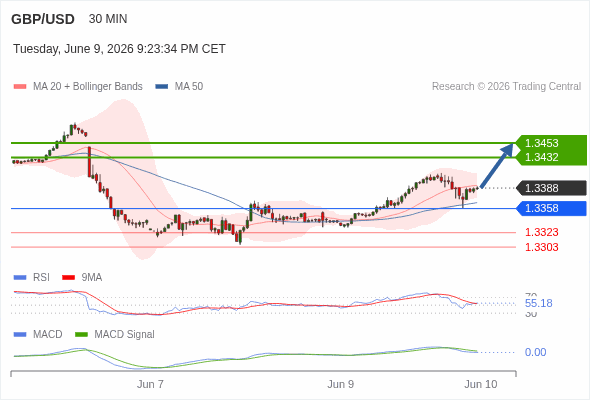Click the 30 MIN timeframe label
This screenshot has width=590, height=400.
point(108,19)
